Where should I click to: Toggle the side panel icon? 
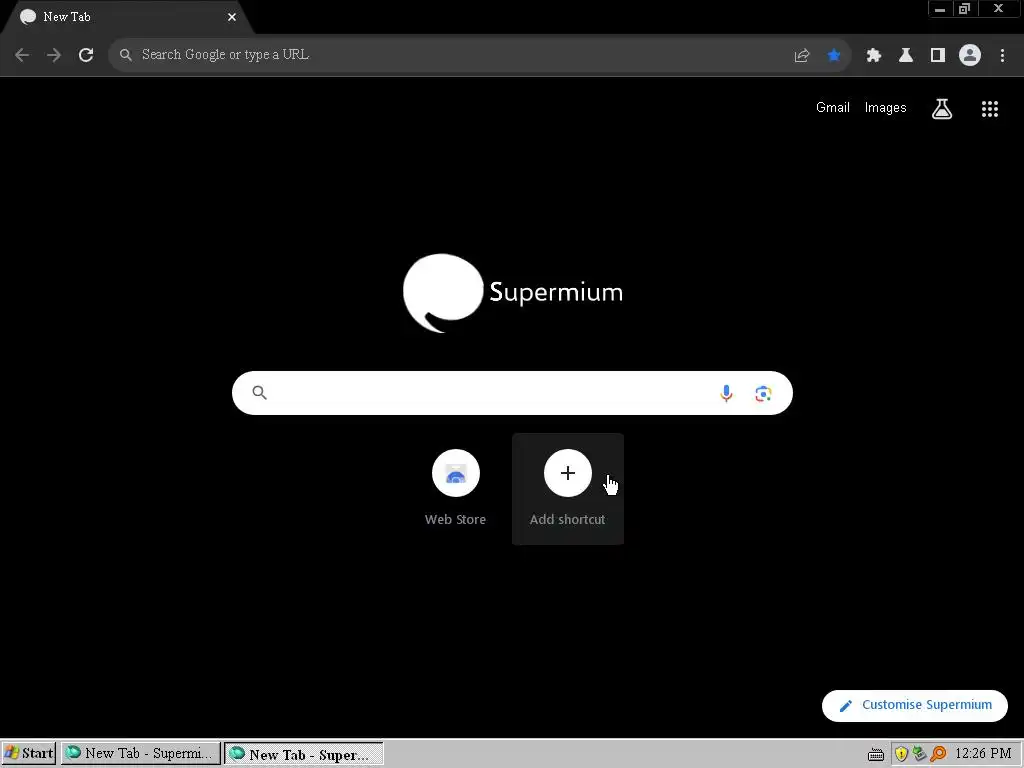pos(937,56)
